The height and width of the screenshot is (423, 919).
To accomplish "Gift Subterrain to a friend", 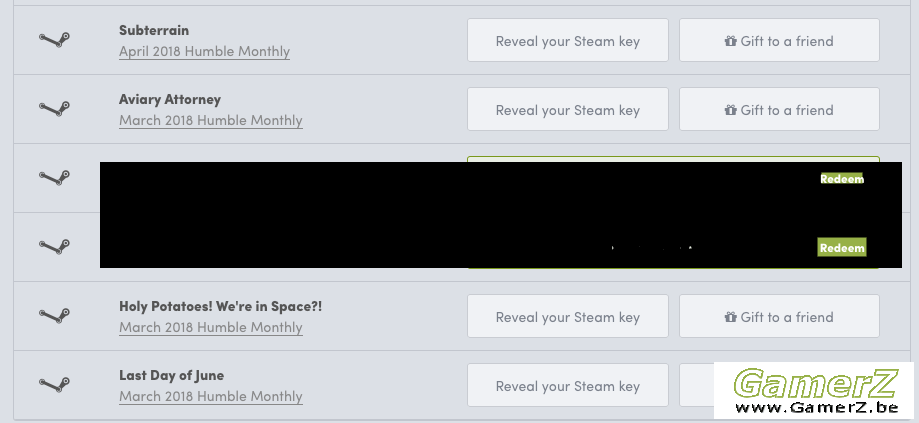I will 779,40.
